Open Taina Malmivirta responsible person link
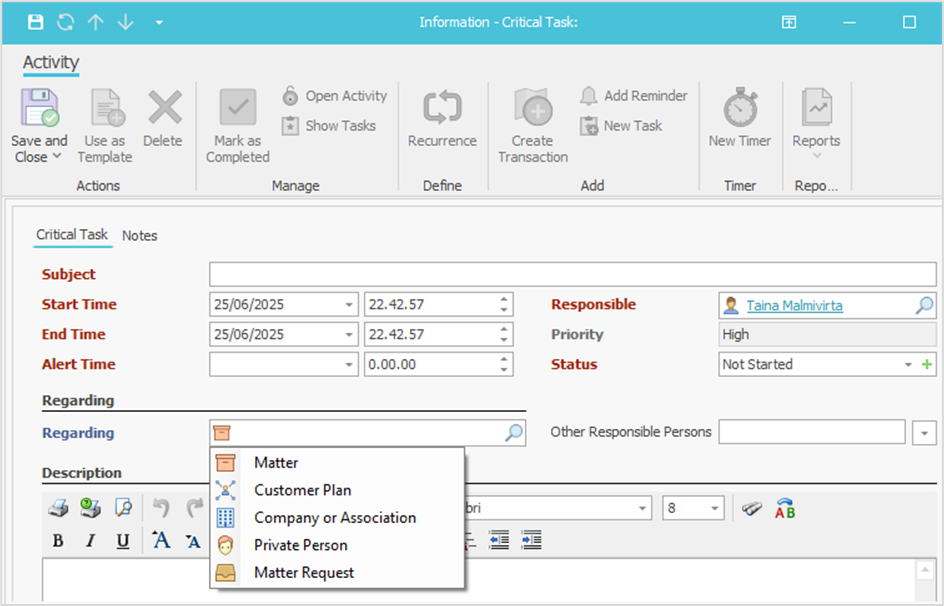This screenshot has width=944, height=606. pos(794,305)
